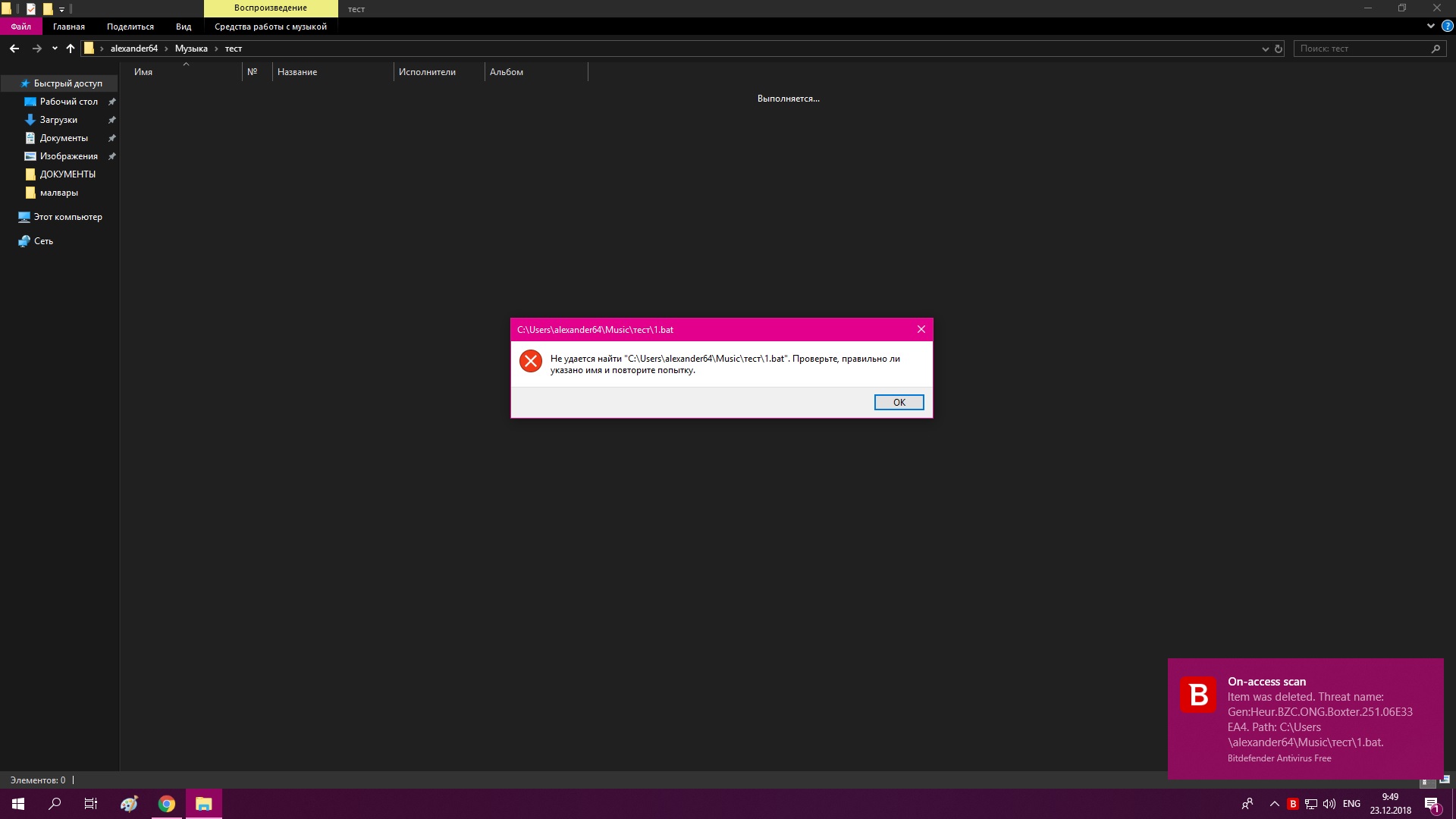Open the recent locations dropdown arrow
1456x819 pixels.
[x=55, y=49]
